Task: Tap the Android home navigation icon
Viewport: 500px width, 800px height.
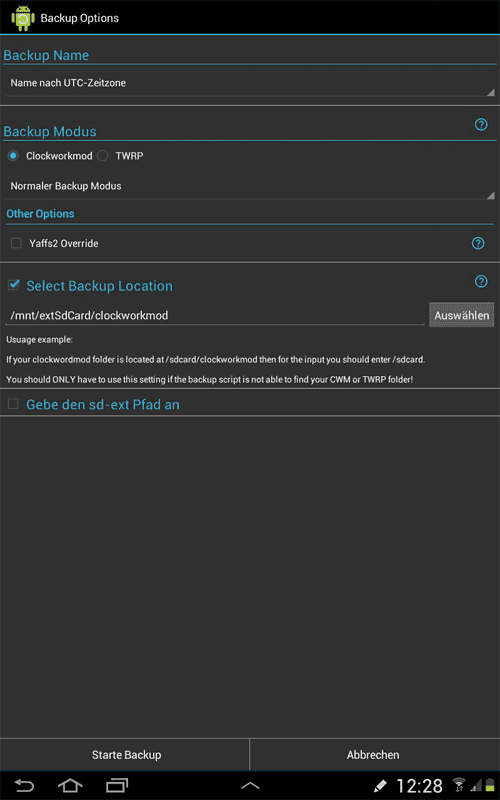Action: [x=70, y=785]
